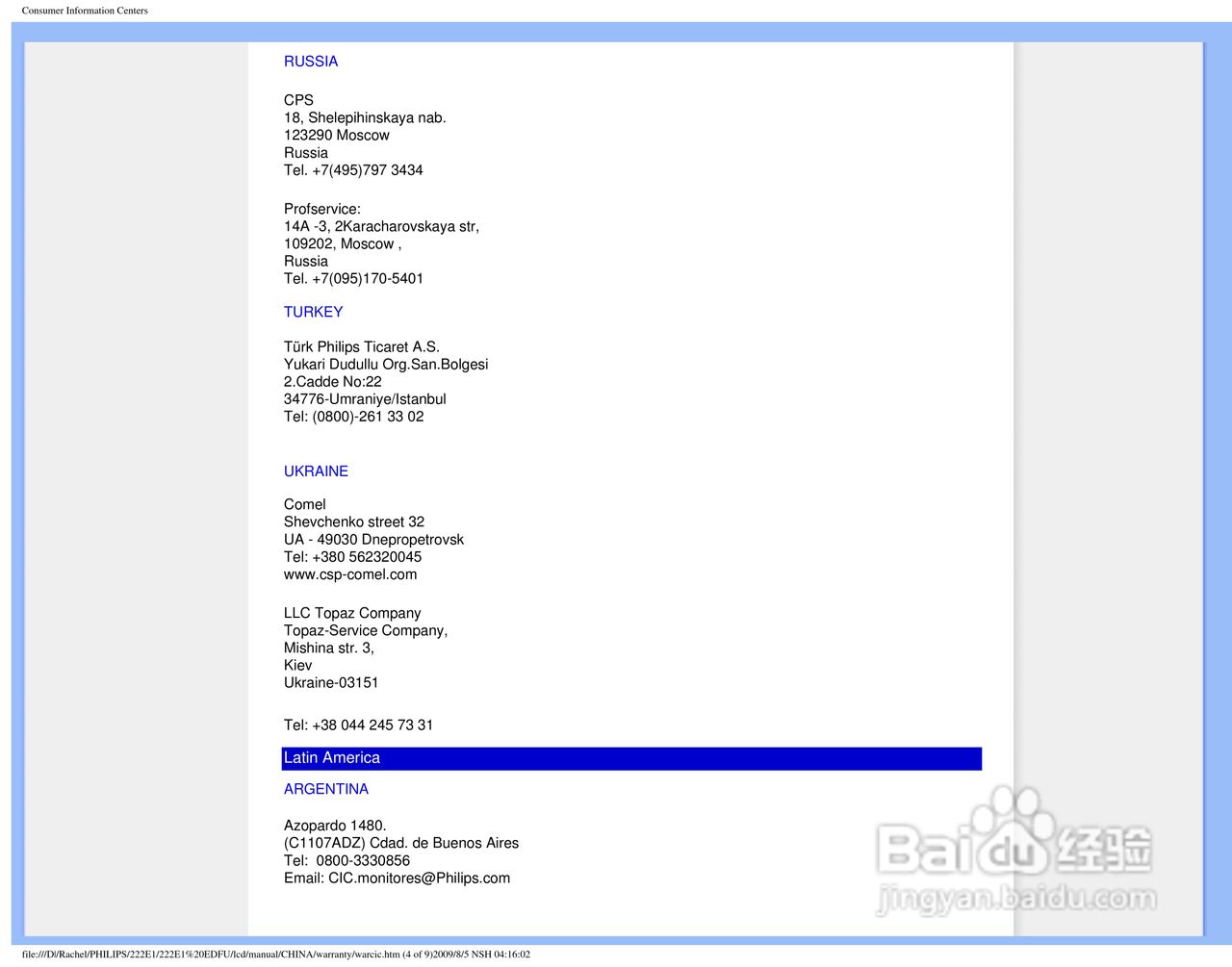Click the Tel: +38 044 245 73 31 line
The width and height of the screenshot is (1232, 967).
(x=358, y=725)
